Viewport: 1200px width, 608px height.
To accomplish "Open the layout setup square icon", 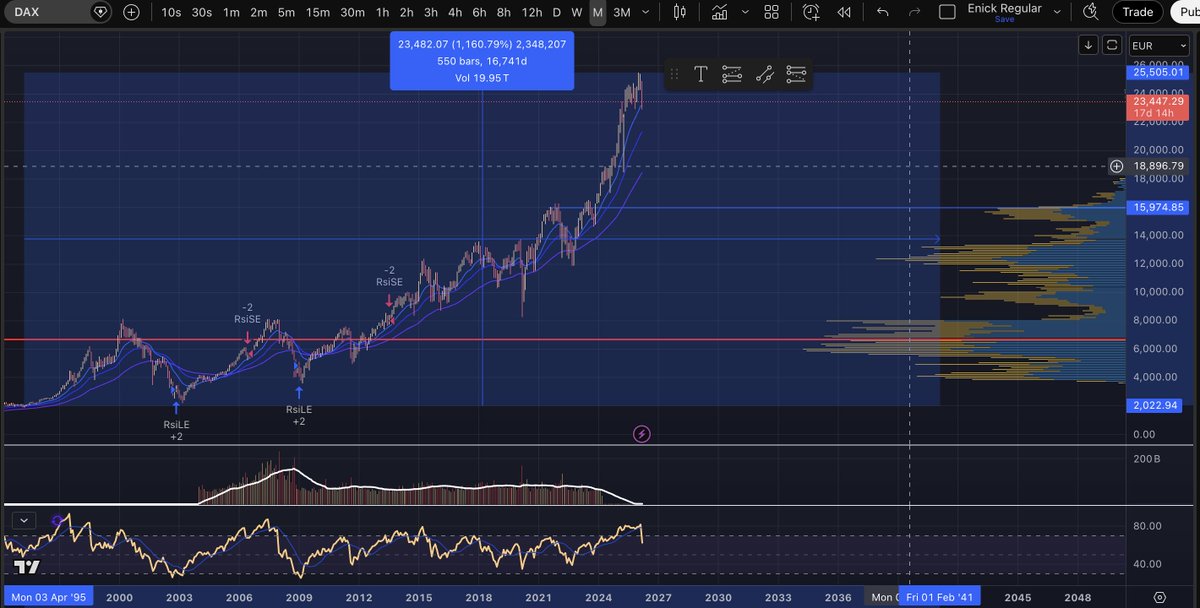I will coord(948,12).
